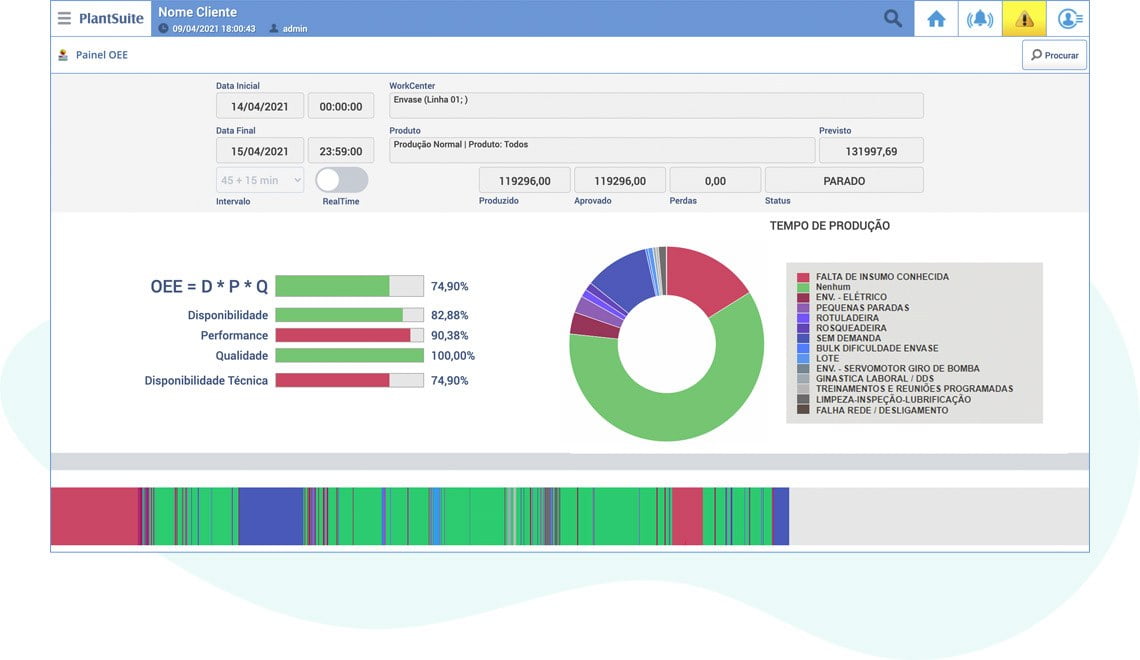The width and height of the screenshot is (1140, 660).
Task: Click the header timestamp 09/04/2021 18:00:43
Action: pyautogui.click(x=214, y=29)
